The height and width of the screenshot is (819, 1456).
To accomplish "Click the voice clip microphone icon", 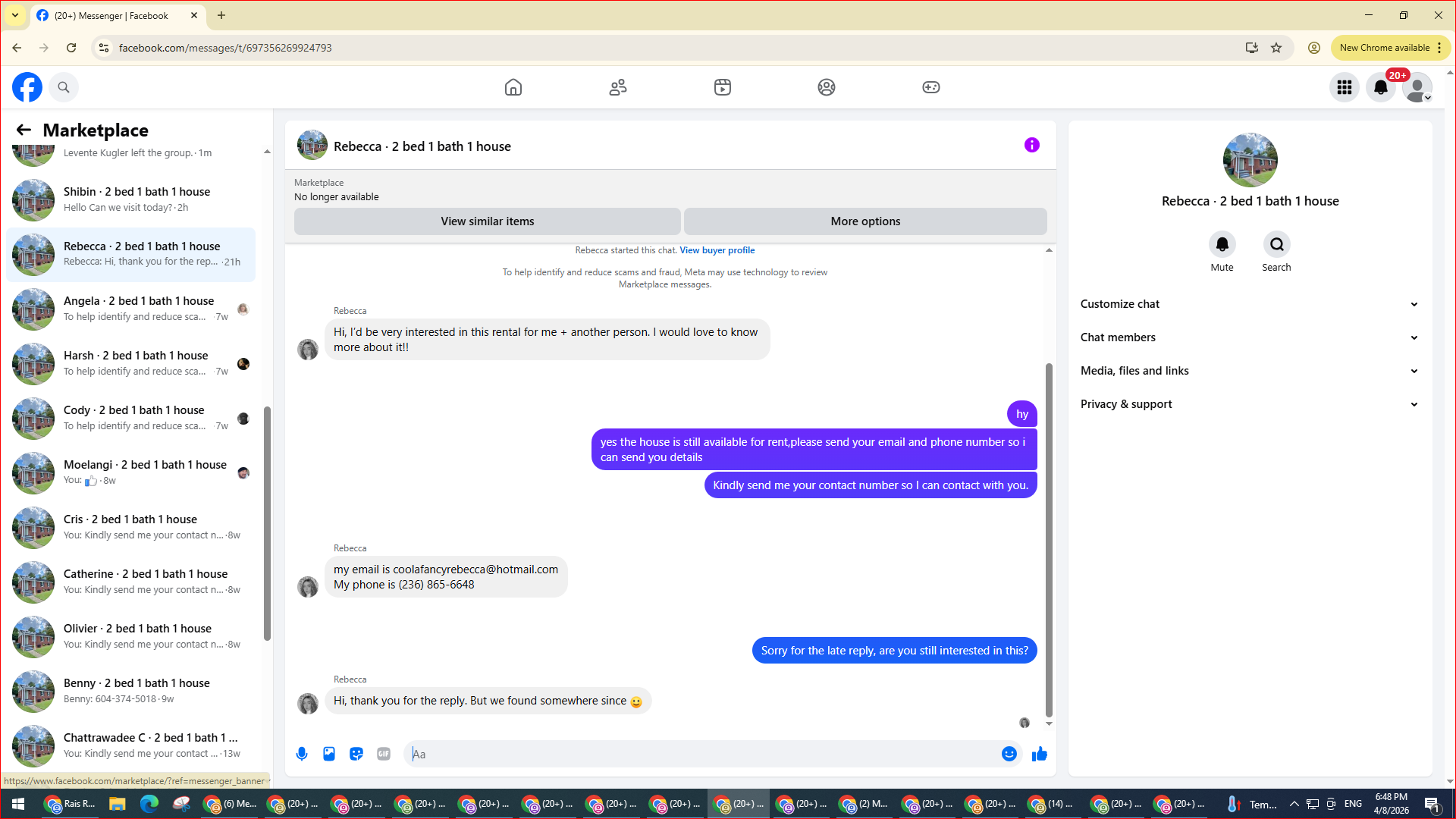I will pyautogui.click(x=302, y=754).
